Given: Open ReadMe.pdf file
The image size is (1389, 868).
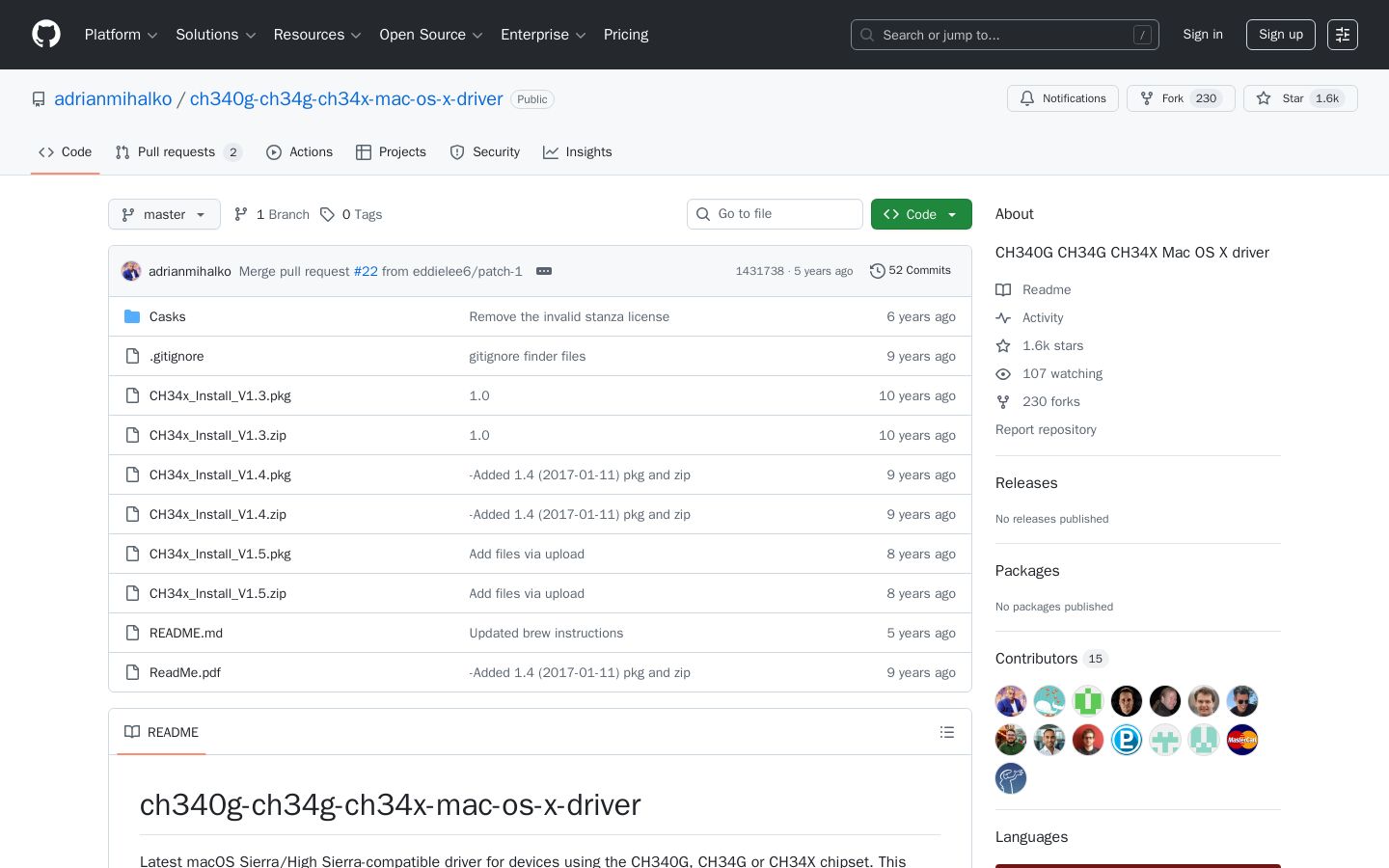Looking at the screenshot, I should pyautogui.click(x=185, y=672).
